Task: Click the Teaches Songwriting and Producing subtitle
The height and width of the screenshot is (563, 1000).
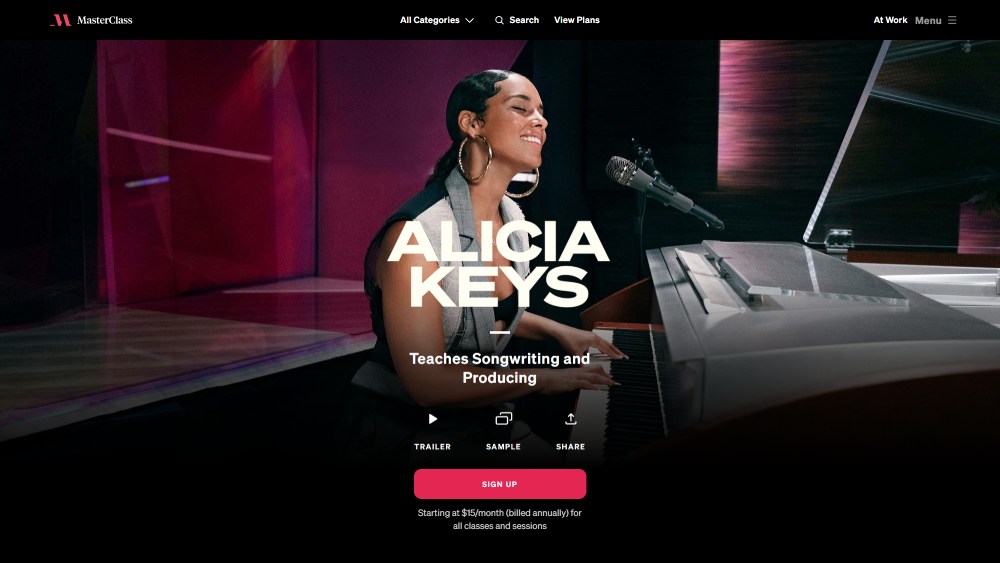Action: [x=499, y=368]
